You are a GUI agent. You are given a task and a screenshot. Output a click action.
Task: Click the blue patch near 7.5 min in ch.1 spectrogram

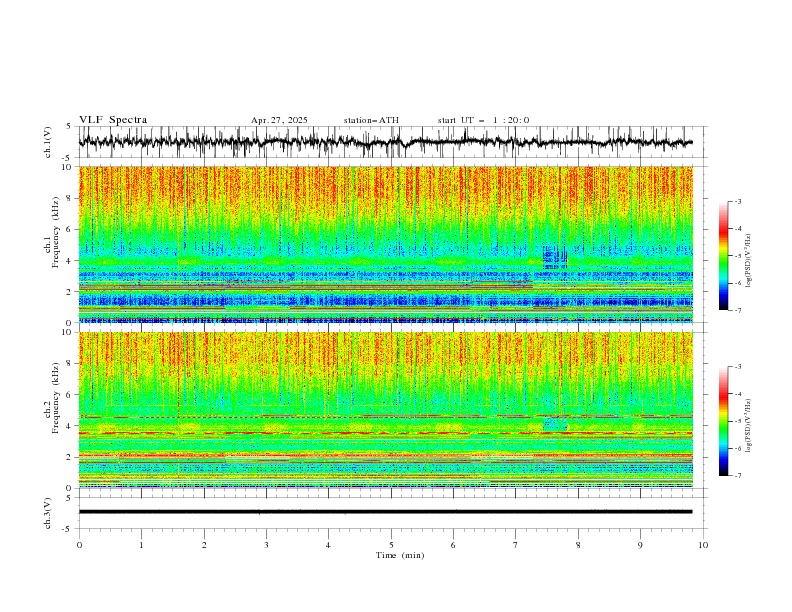click(555, 257)
